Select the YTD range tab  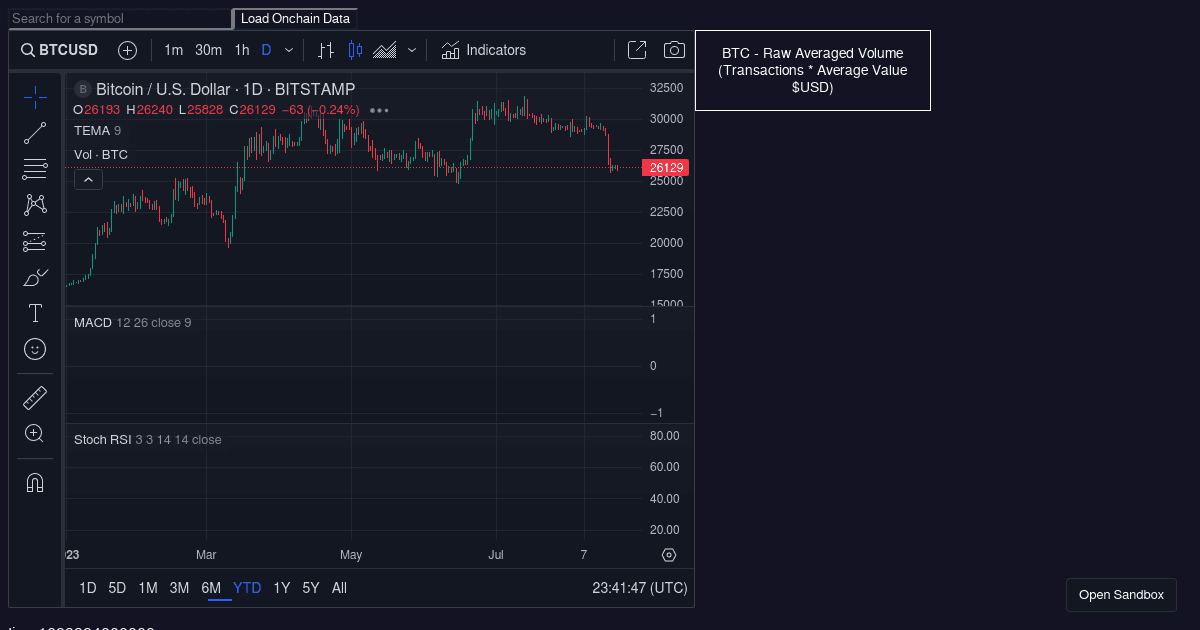tap(246, 588)
